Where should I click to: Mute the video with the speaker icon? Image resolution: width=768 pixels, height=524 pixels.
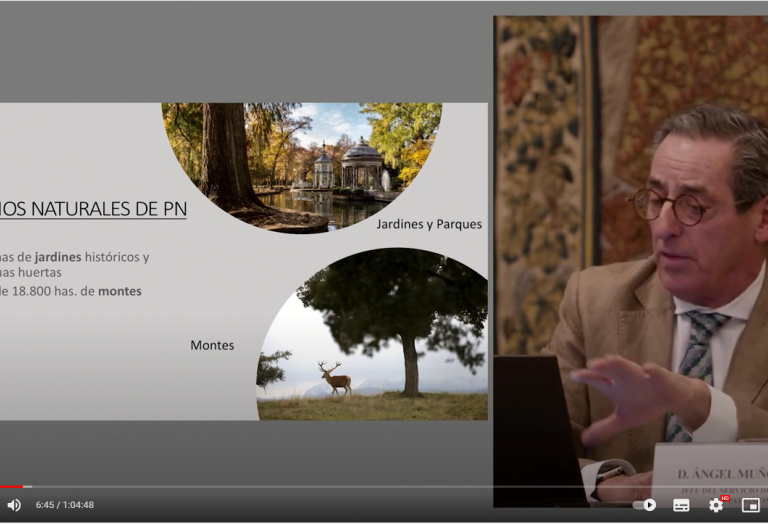tap(14, 505)
